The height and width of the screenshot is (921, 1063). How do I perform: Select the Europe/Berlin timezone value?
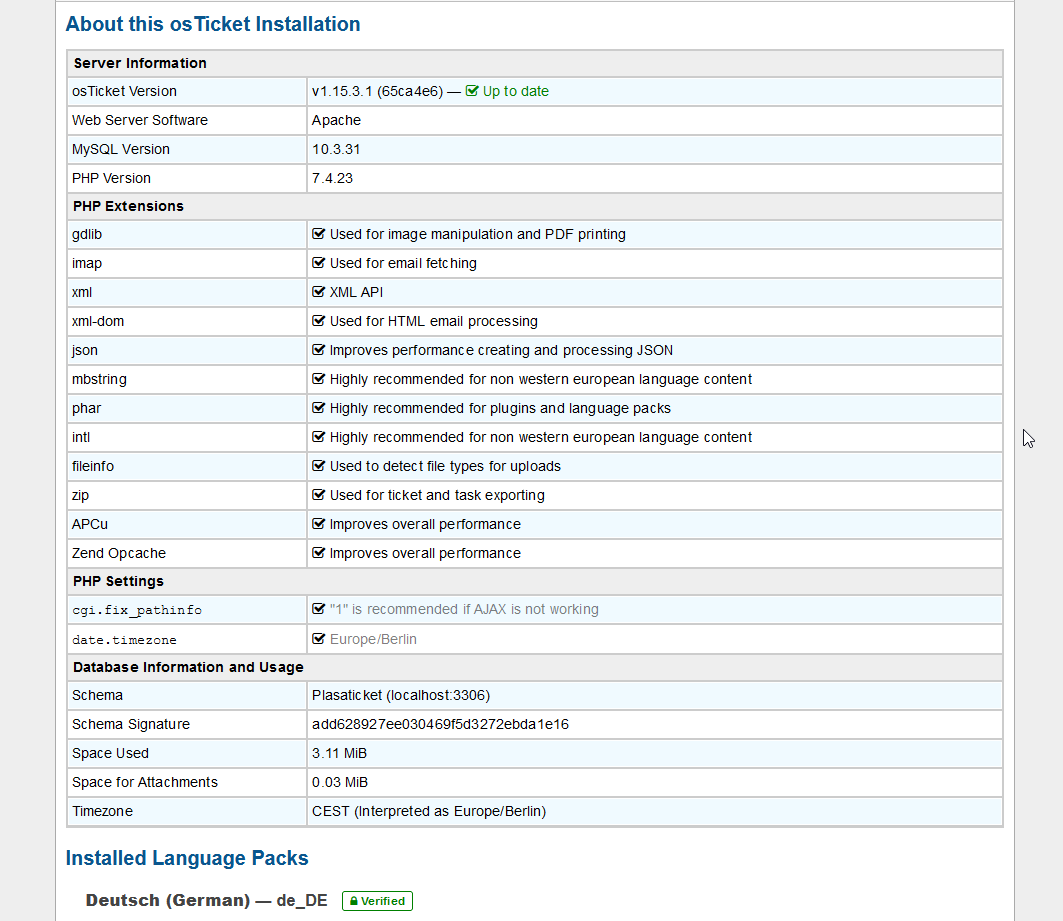click(373, 639)
